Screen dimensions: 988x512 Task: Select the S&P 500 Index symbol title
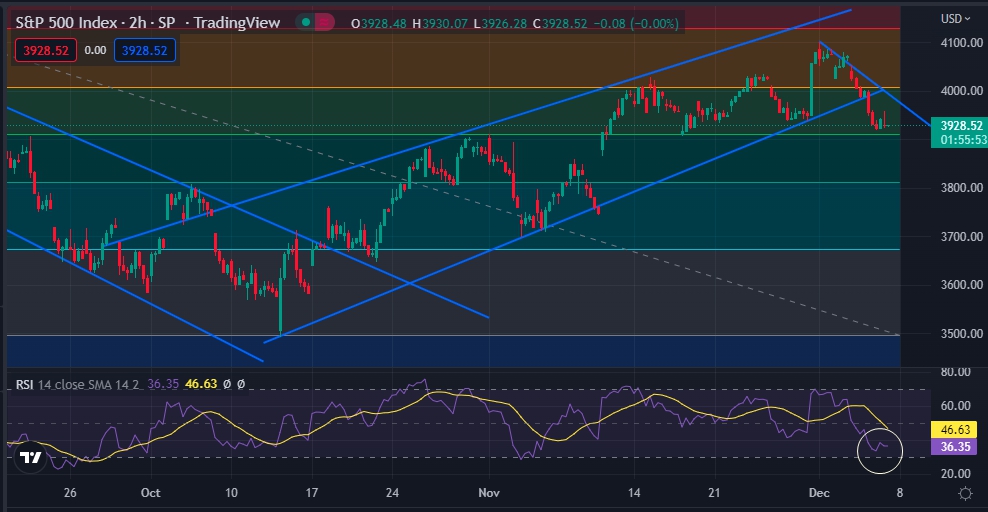pos(66,23)
